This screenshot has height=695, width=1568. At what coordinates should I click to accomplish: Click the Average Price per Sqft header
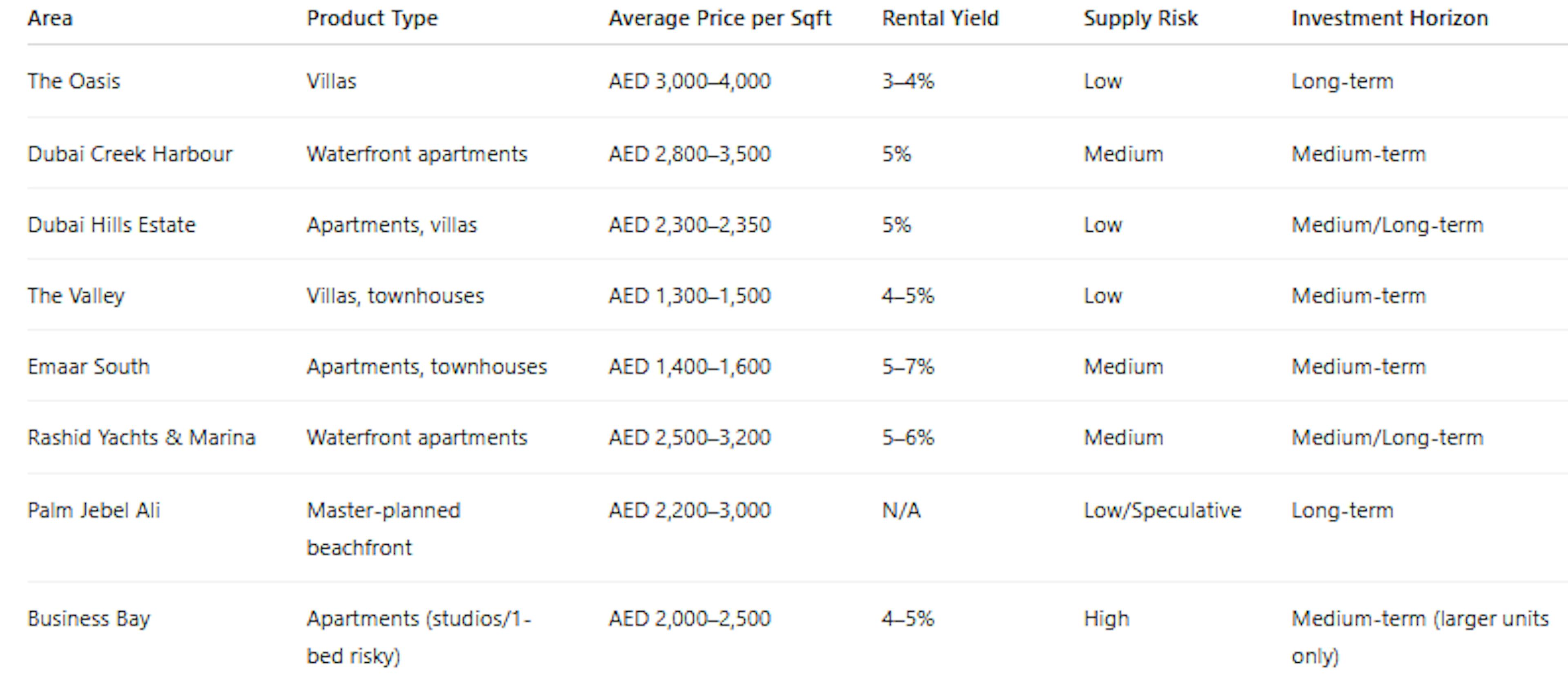pyautogui.click(x=719, y=18)
